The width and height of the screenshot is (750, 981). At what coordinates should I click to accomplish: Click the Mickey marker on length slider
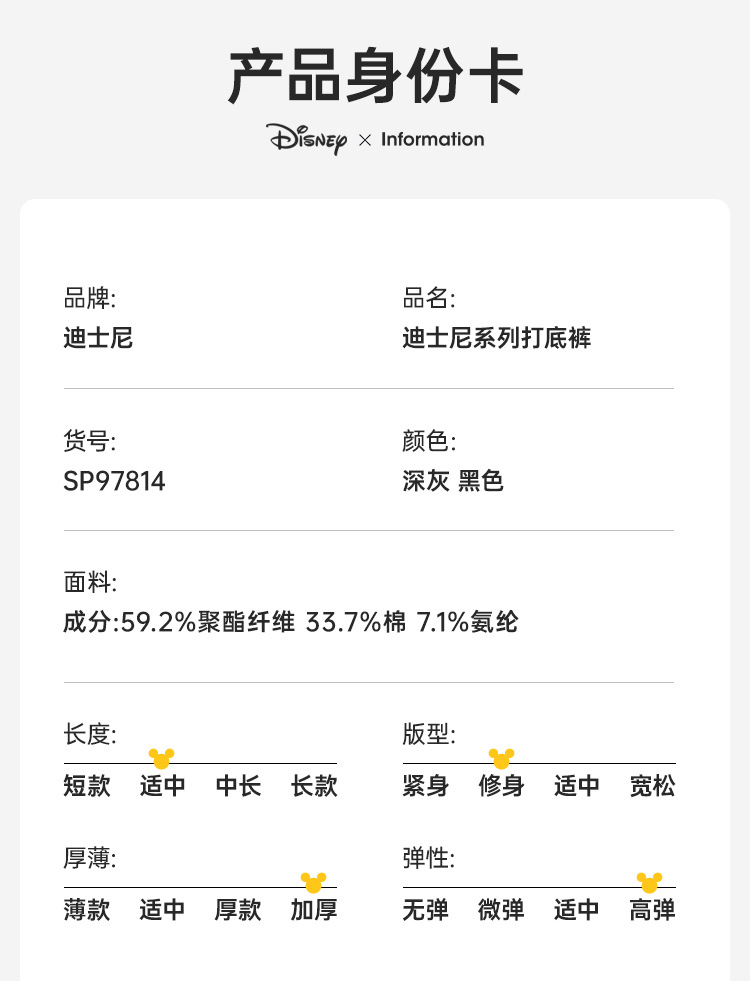pyautogui.click(x=162, y=759)
